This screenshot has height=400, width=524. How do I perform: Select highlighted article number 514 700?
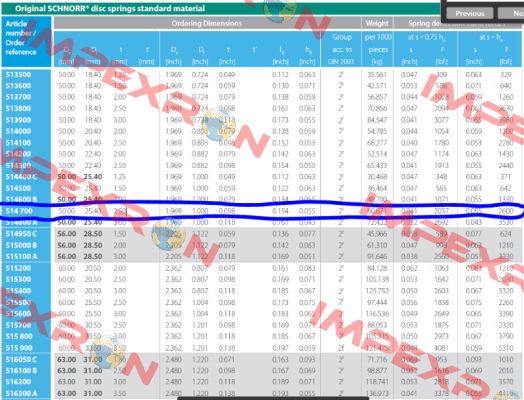click(x=19, y=211)
